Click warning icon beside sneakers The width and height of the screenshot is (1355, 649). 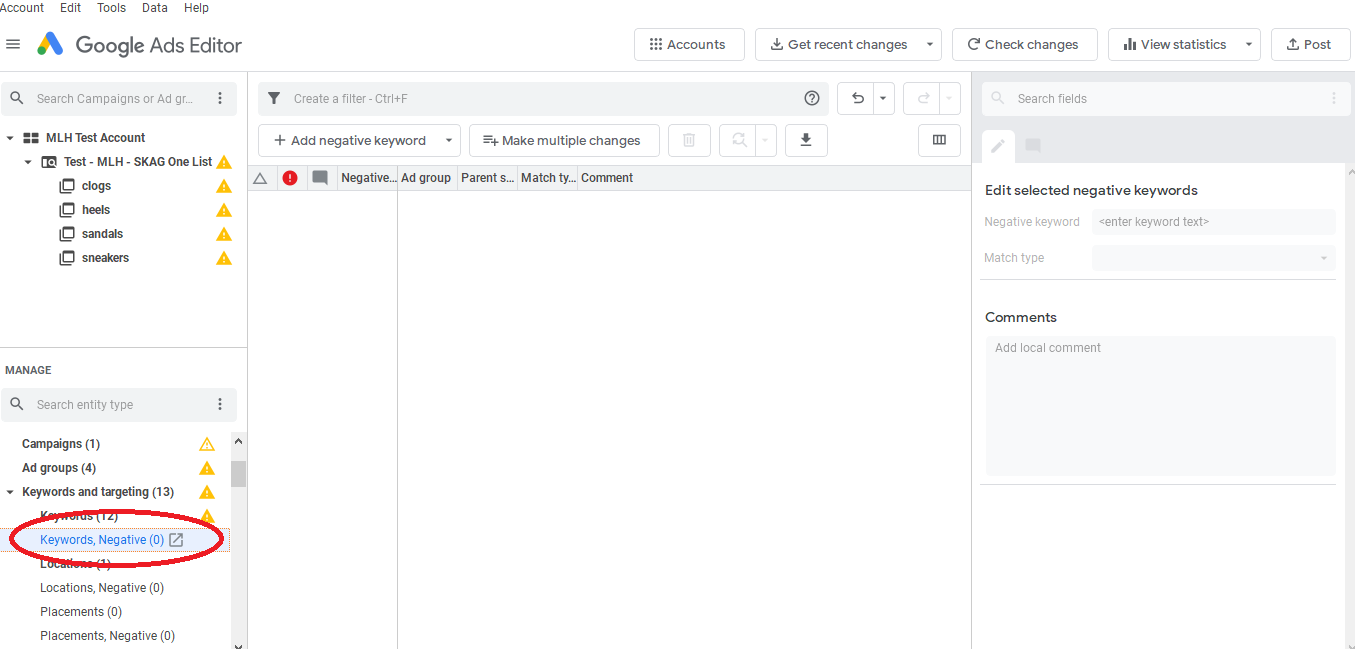(224, 258)
